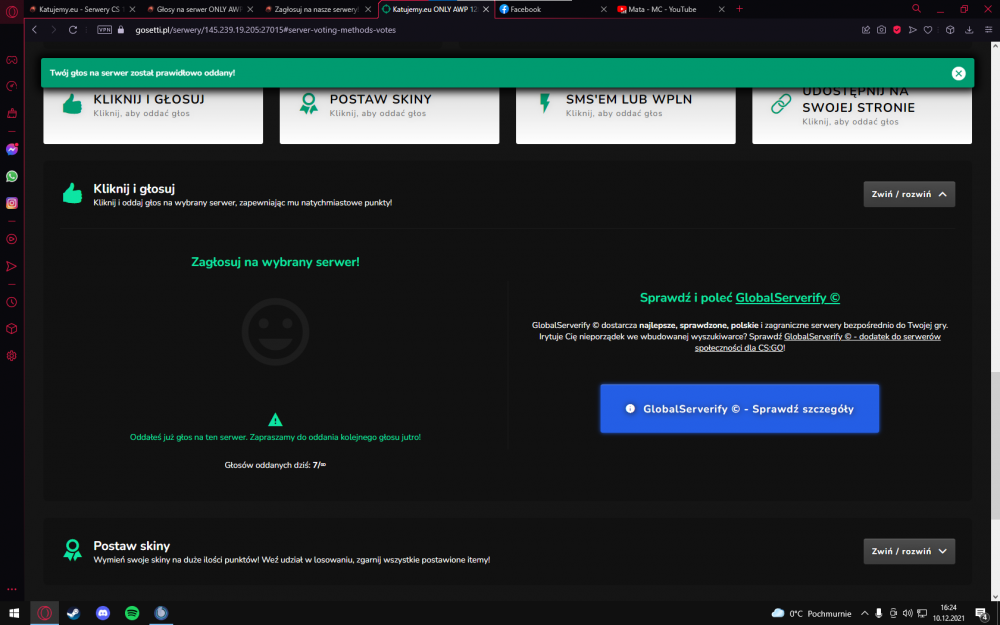This screenshot has width=1000, height=625.
Task: Send page to My Flow from toolbar
Action: (913, 30)
